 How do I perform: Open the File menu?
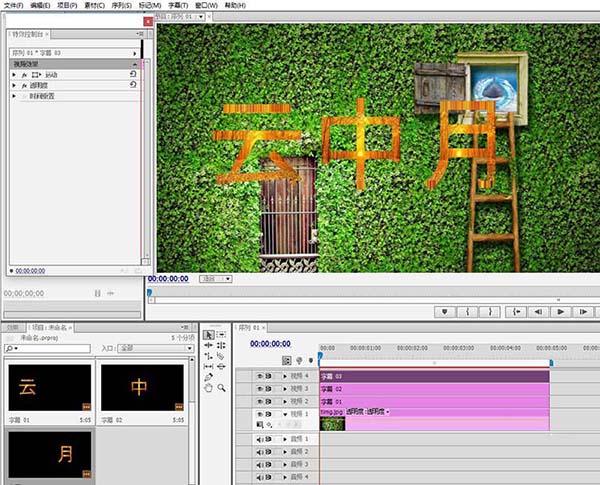click(x=13, y=5)
